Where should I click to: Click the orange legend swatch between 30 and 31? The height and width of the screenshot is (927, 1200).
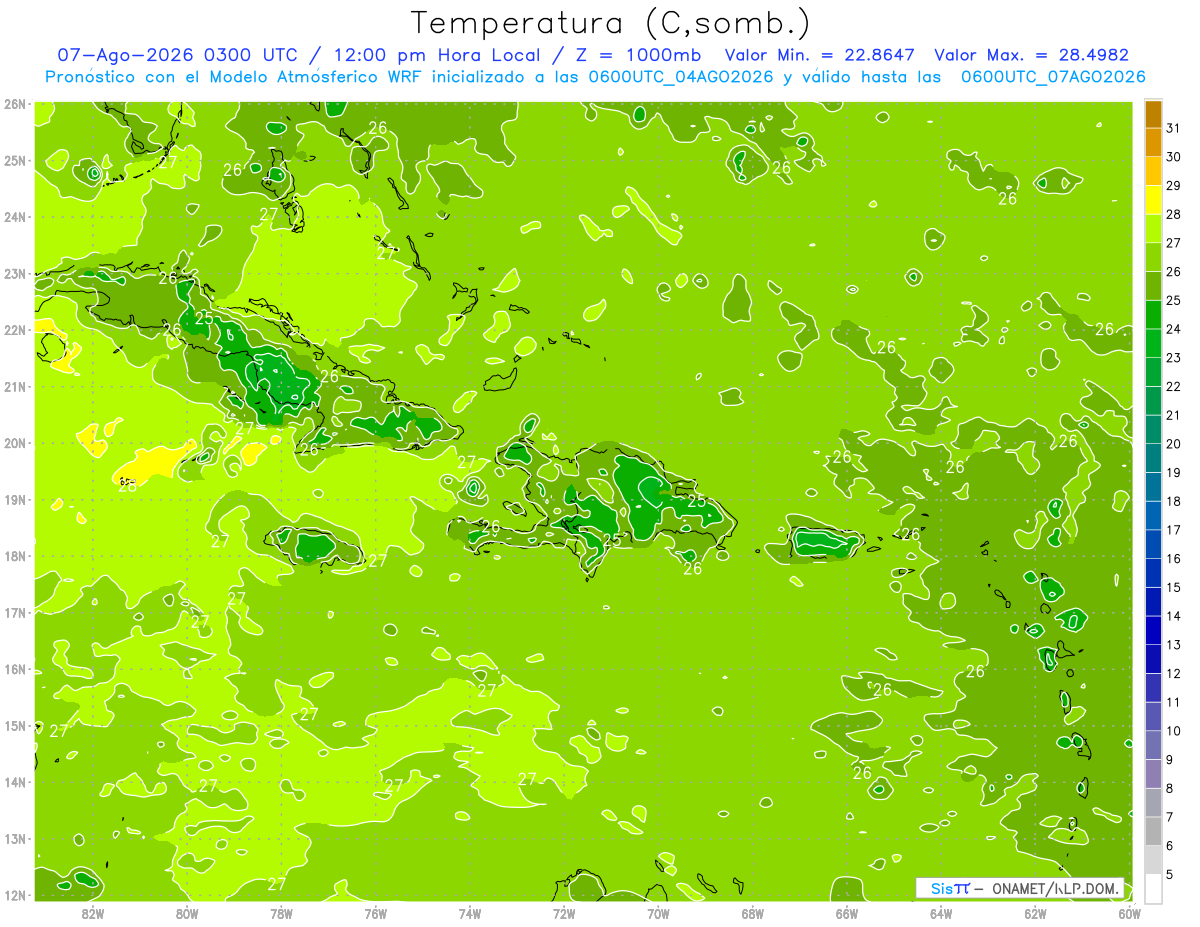click(1153, 142)
